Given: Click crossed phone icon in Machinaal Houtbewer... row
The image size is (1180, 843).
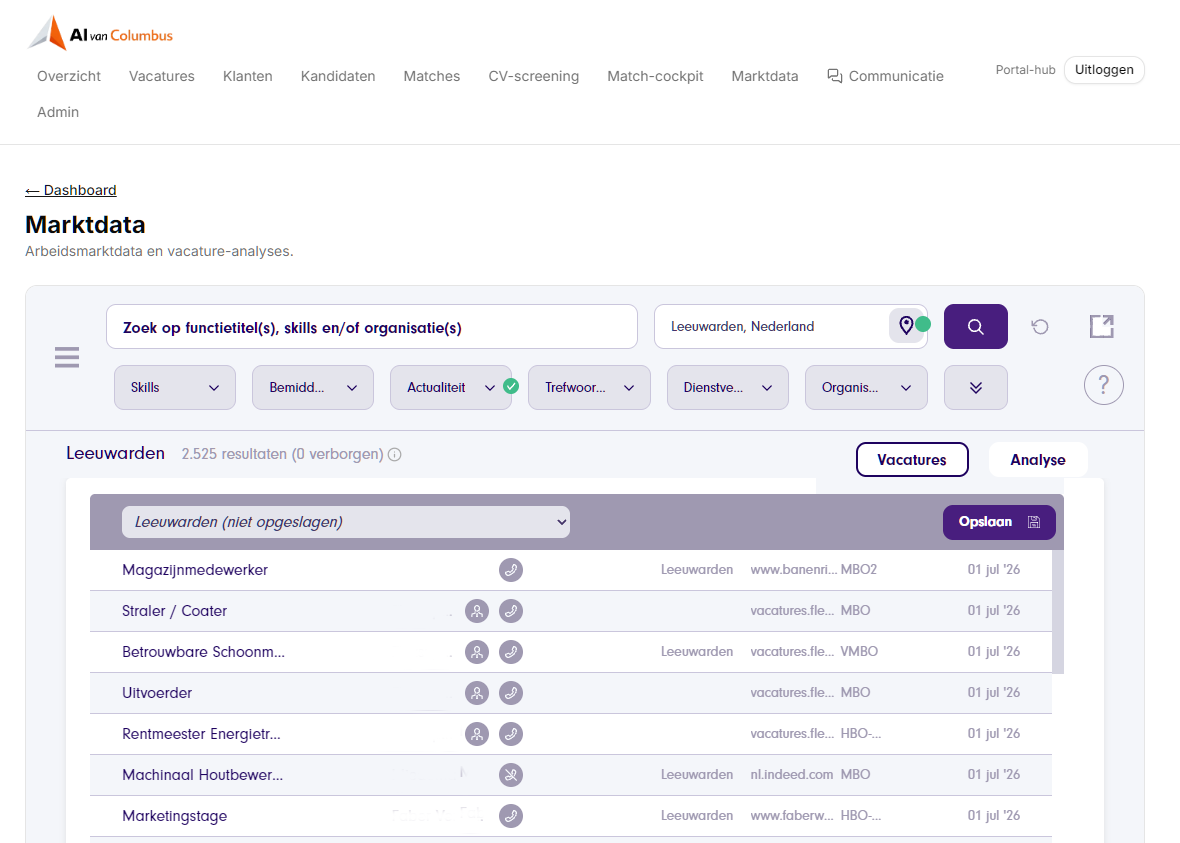Looking at the screenshot, I should (x=511, y=775).
